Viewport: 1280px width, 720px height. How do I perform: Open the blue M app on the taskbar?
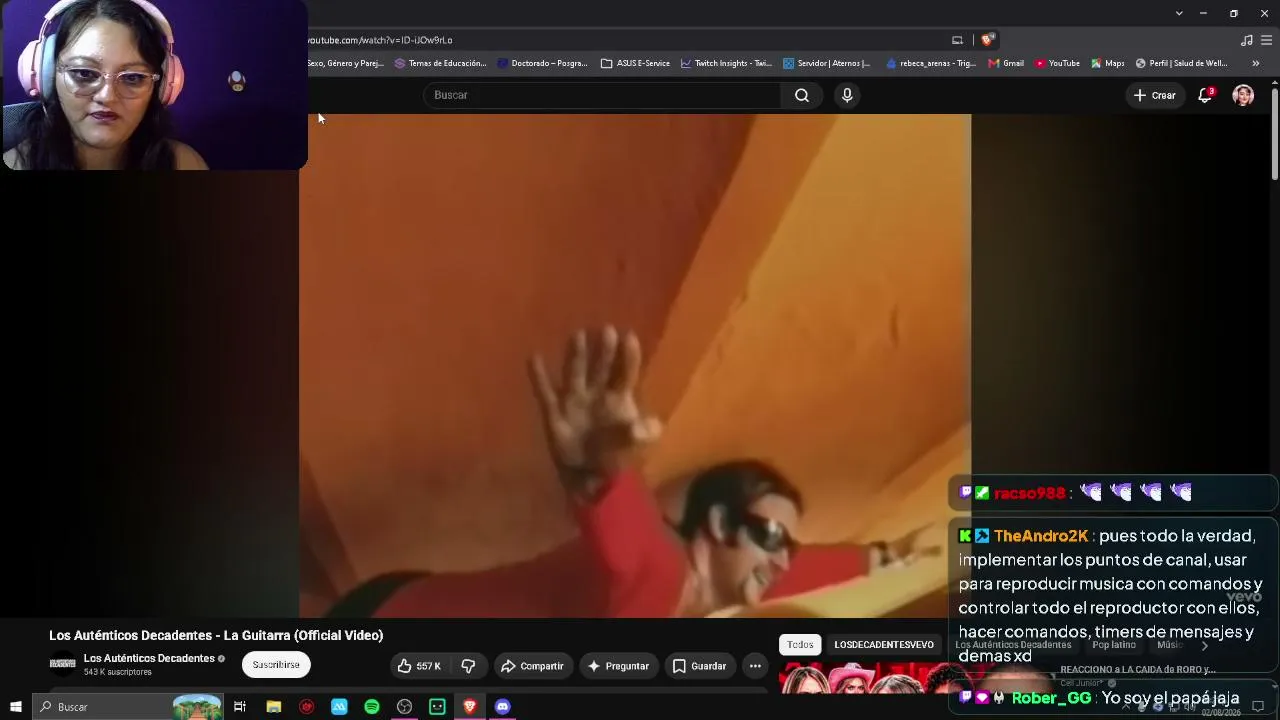[x=339, y=707]
